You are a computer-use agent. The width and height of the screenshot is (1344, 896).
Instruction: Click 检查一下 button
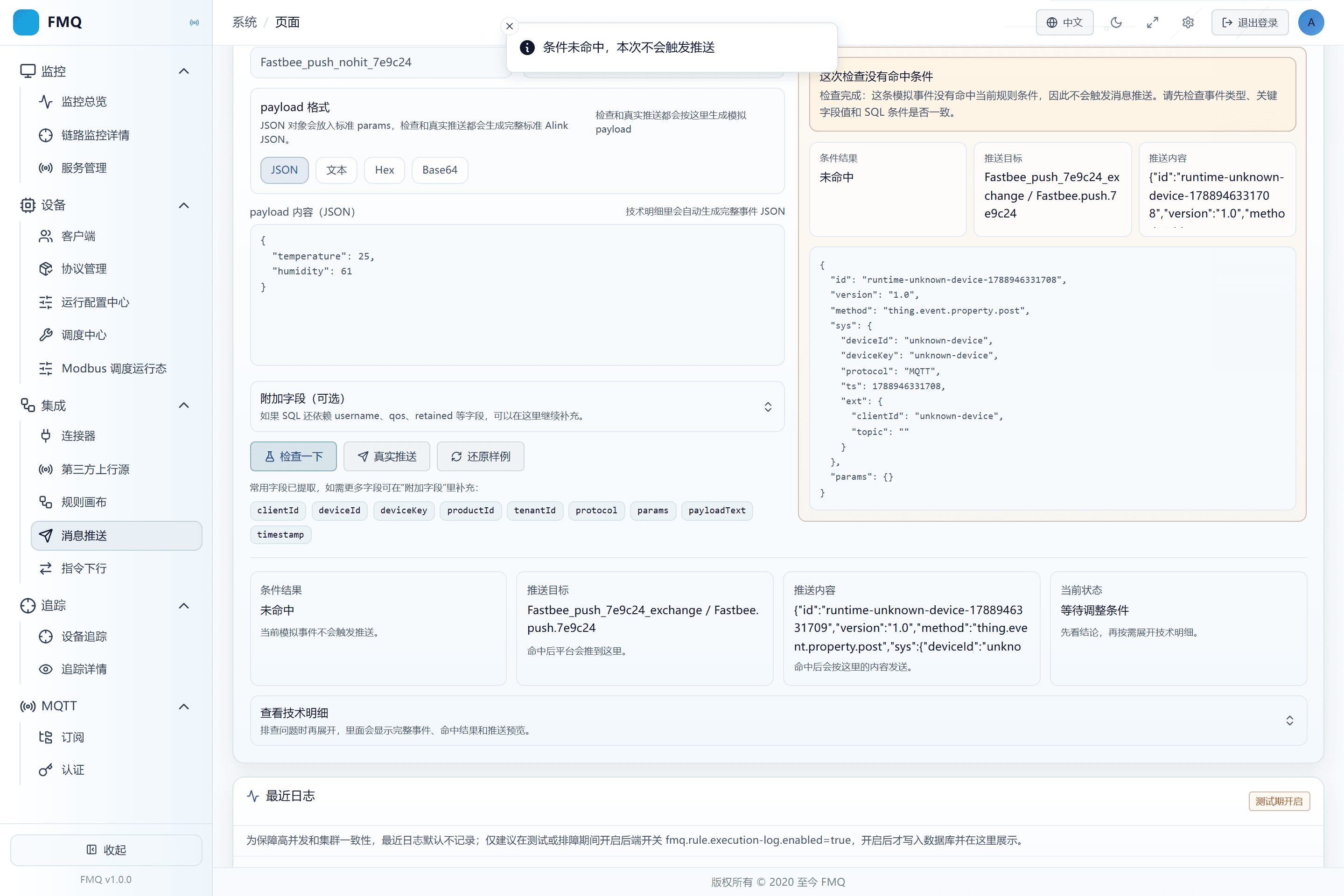click(x=293, y=456)
